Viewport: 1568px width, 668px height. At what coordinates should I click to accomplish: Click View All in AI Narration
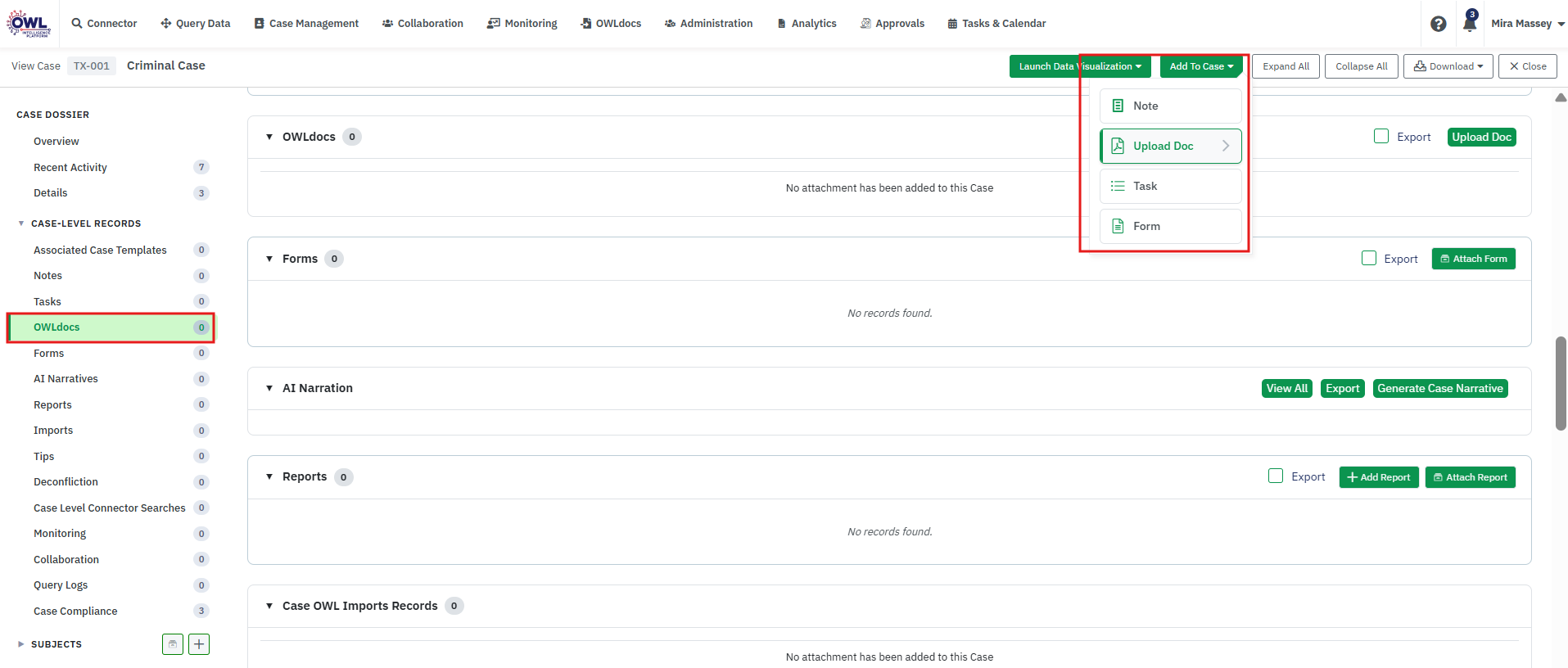pos(1287,388)
